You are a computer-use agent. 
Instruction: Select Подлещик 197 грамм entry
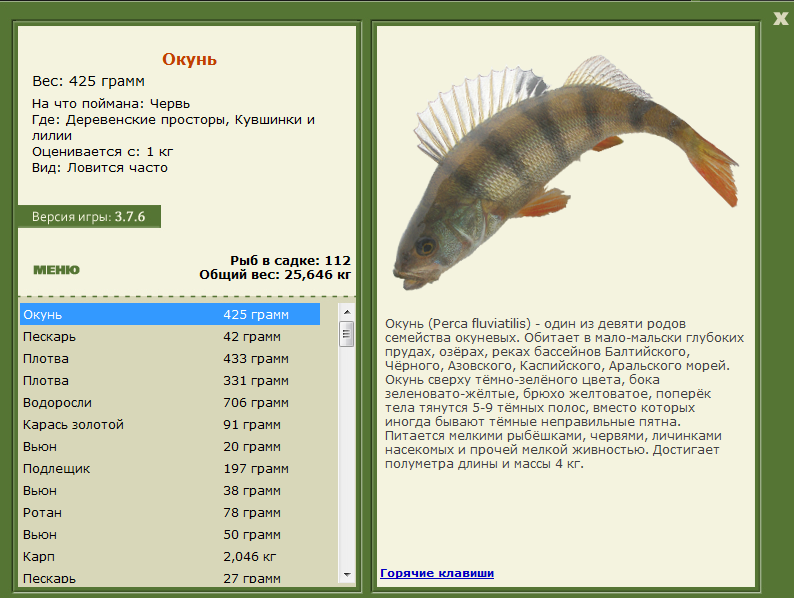click(170, 468)
